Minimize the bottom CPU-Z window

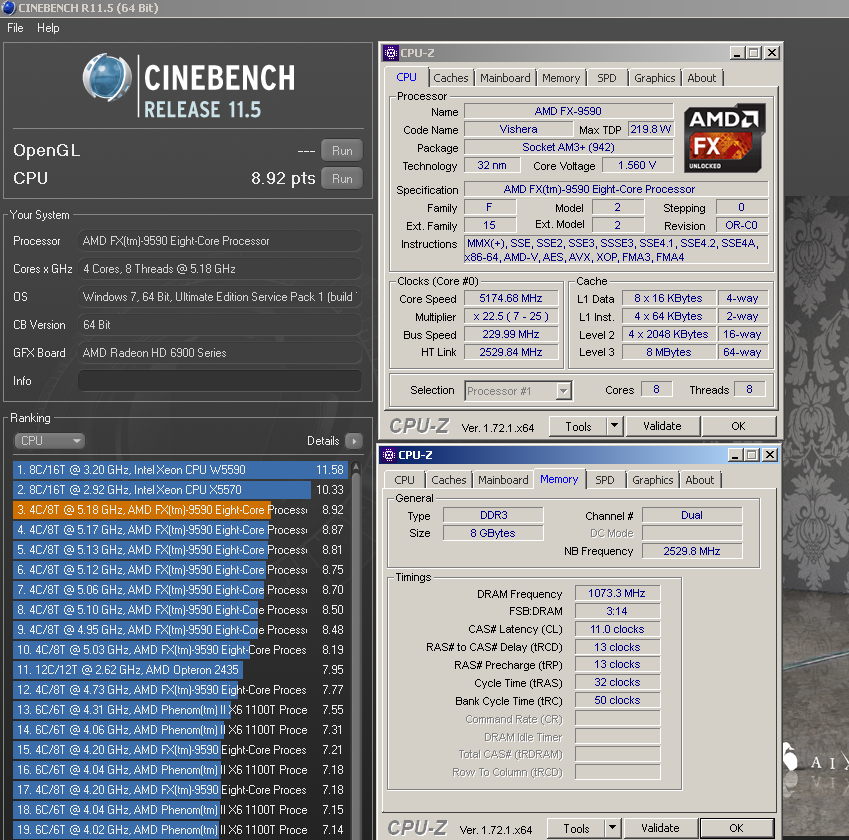(735, 455)
